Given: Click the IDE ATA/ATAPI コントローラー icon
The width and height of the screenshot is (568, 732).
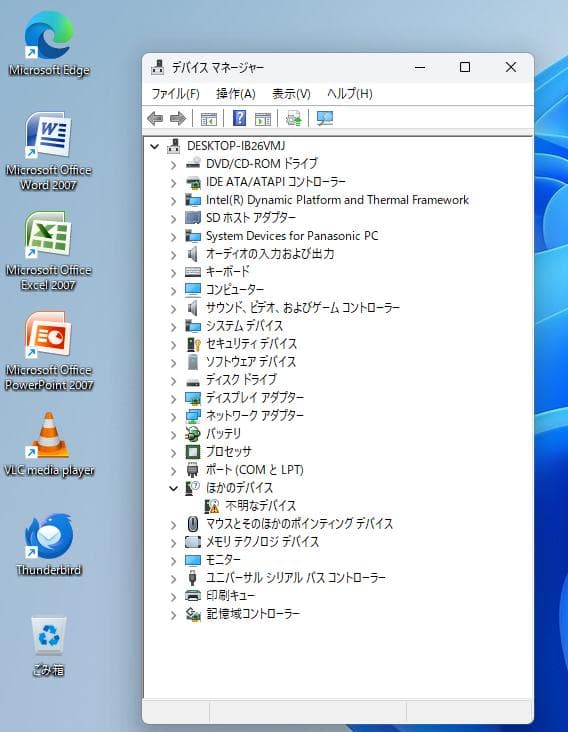Looking at the screenshot, I should click(x=193, y=182).
